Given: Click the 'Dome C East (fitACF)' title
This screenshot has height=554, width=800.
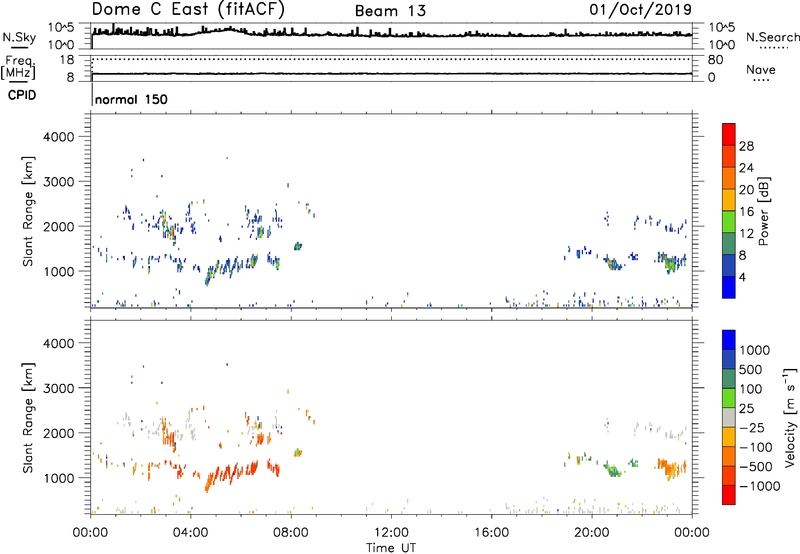Looking at the screenshot, I should [188, 9].
